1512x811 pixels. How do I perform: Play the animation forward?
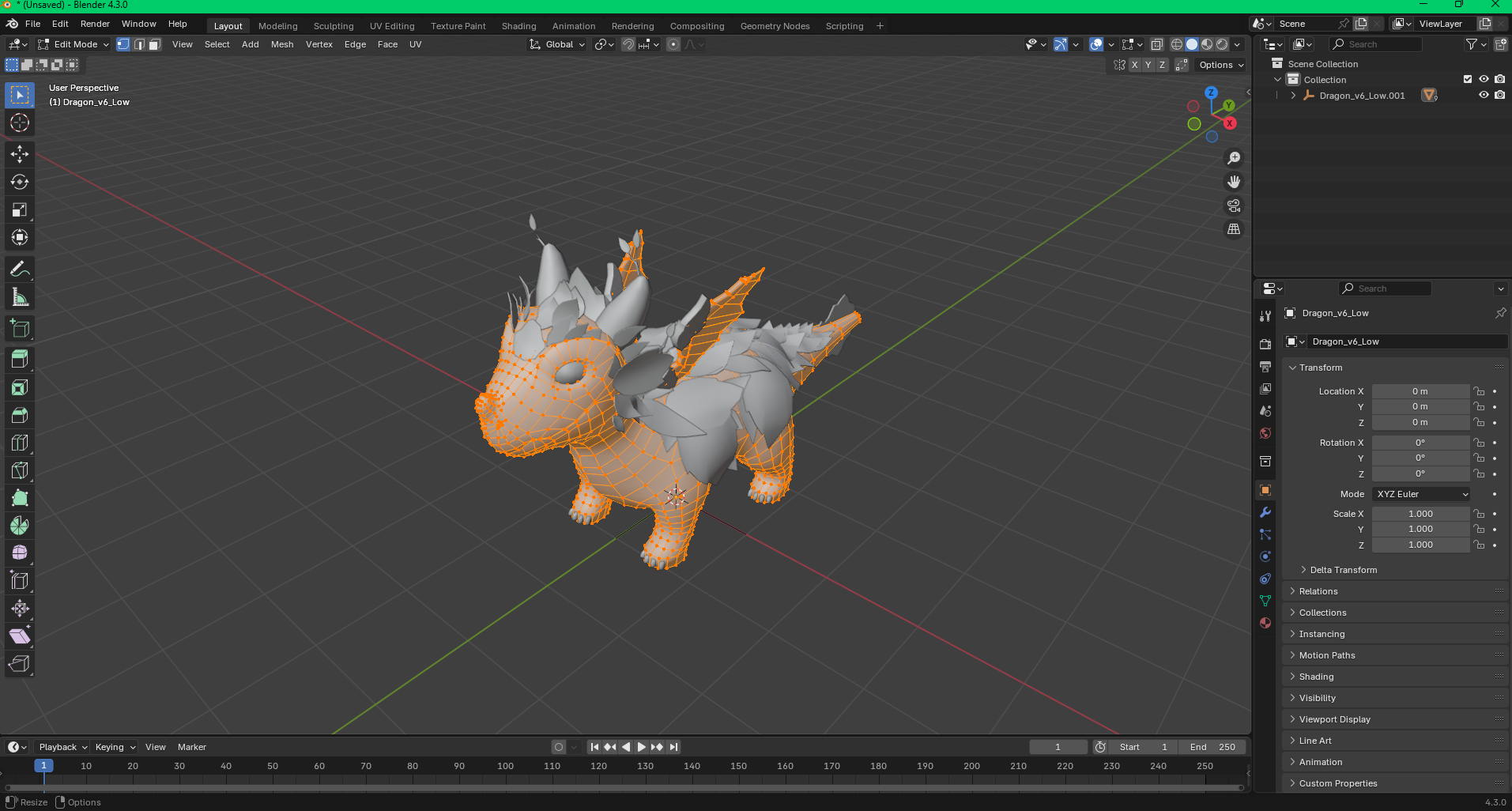(641, 747)
